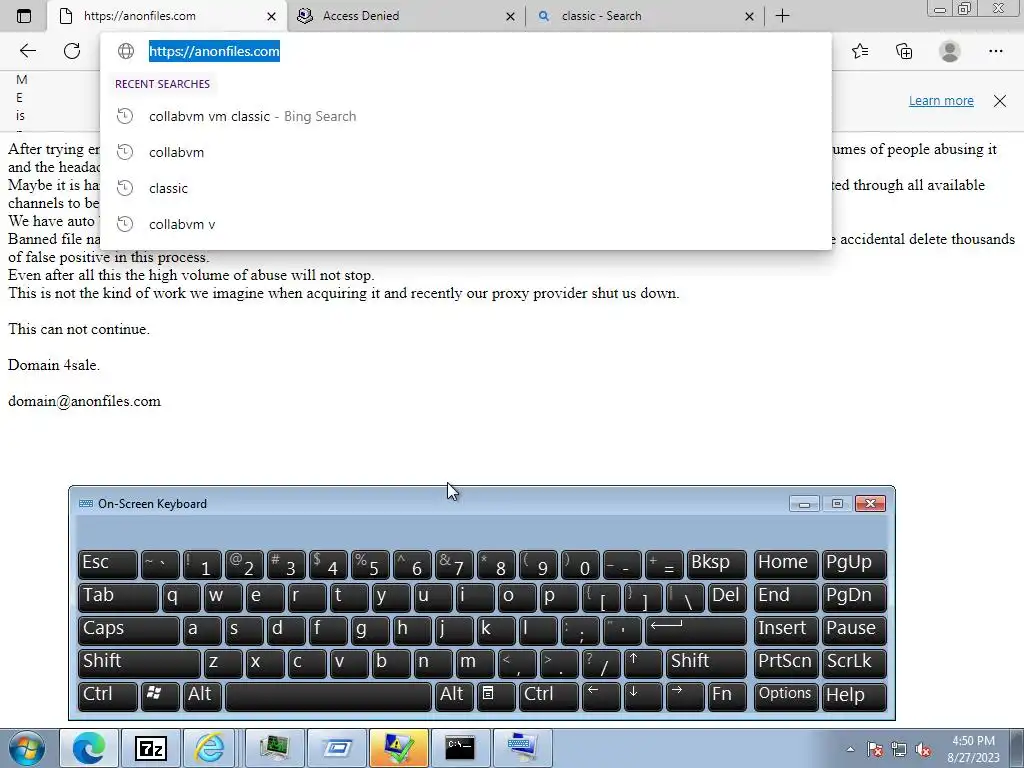Click the Enter key on the On-Screen Keyboard
The width and height of the screenshot is (1024, 768).
pyautogui.click(x=696, y=630)
